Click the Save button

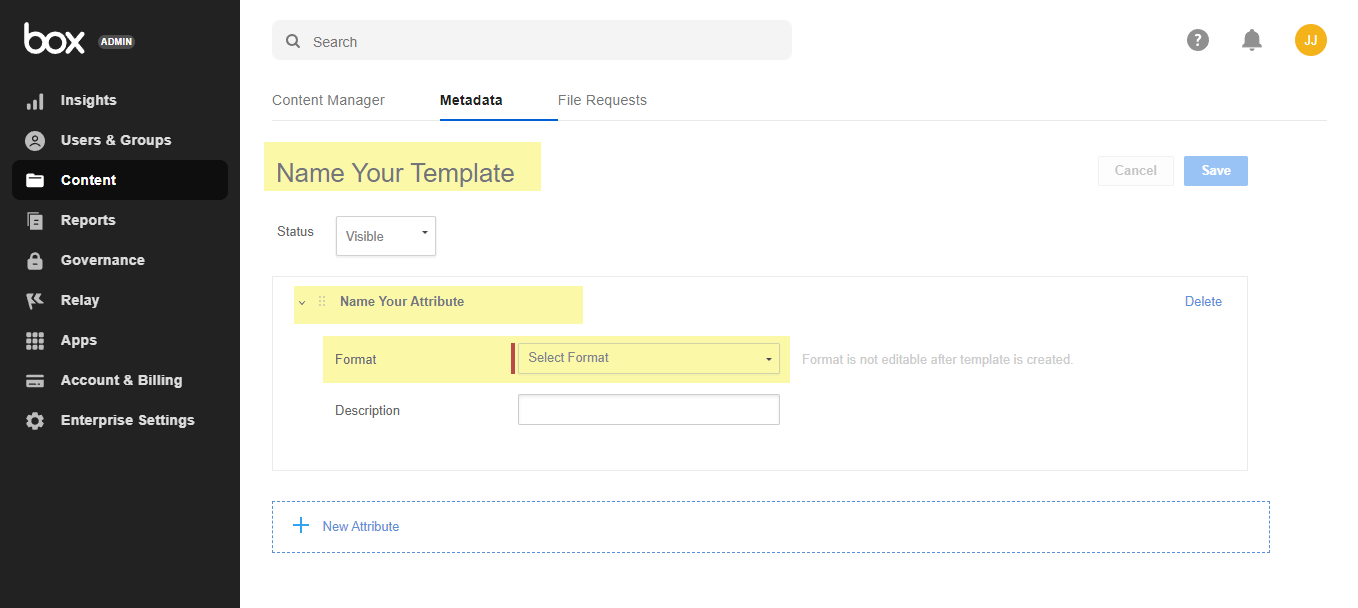(1216, 171)
